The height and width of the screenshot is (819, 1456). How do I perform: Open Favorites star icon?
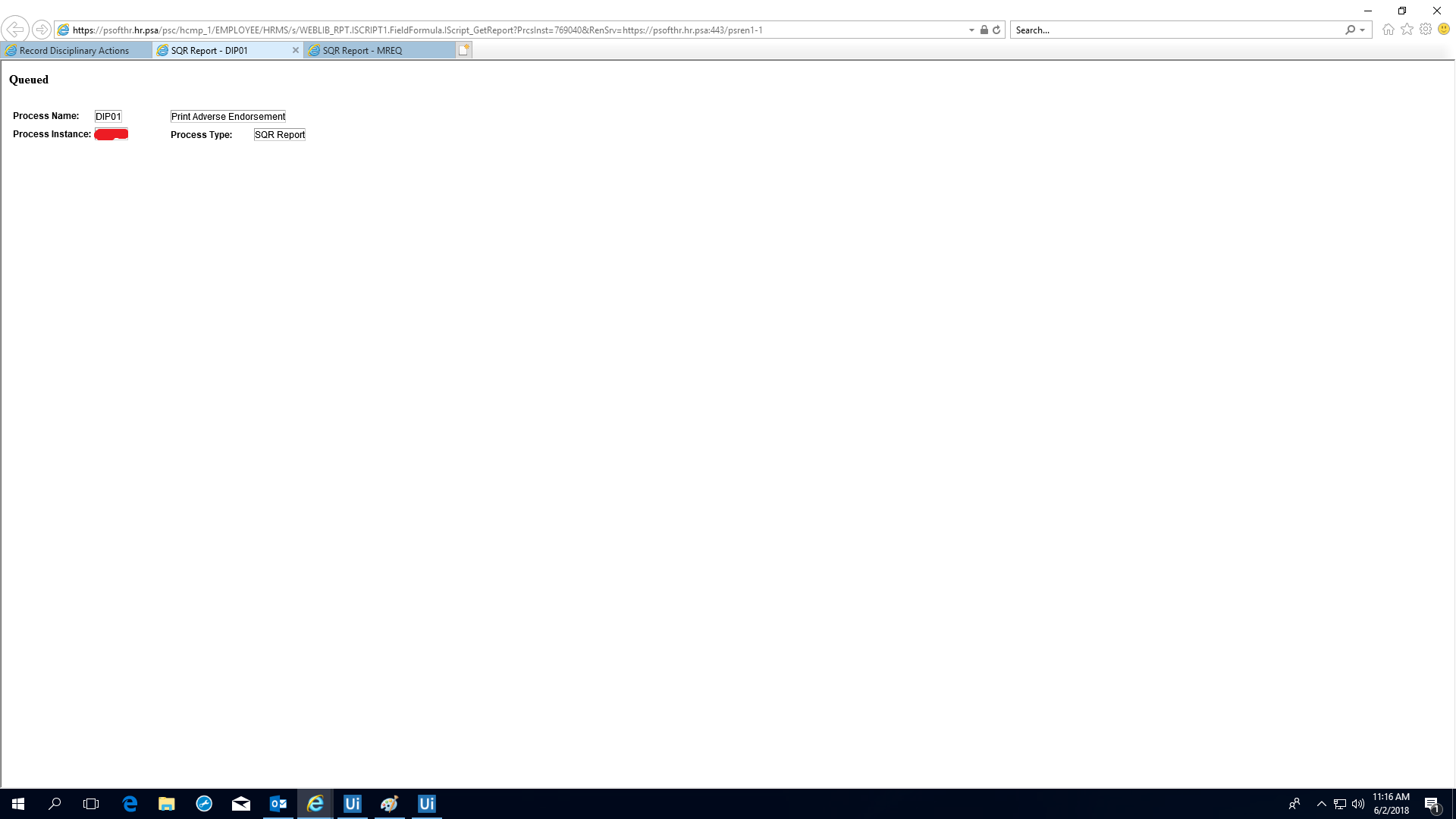(1407, 30)
